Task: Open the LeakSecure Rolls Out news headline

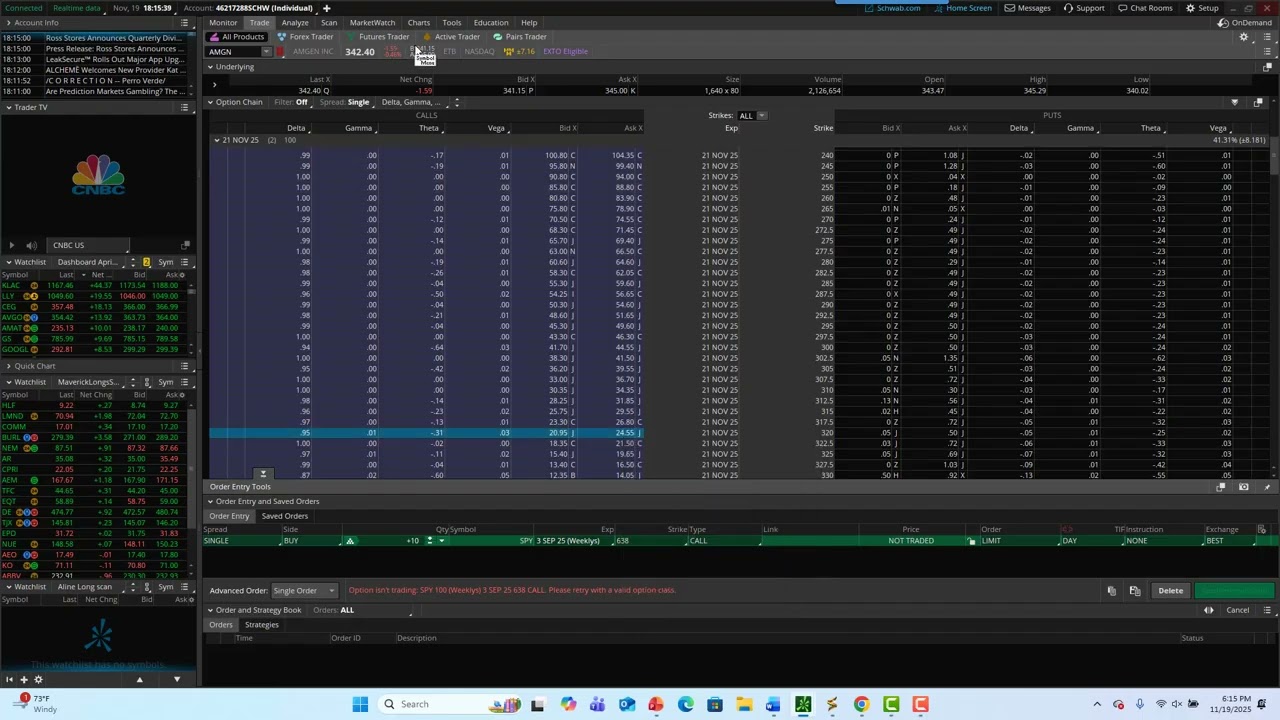Action: [113, 59]
